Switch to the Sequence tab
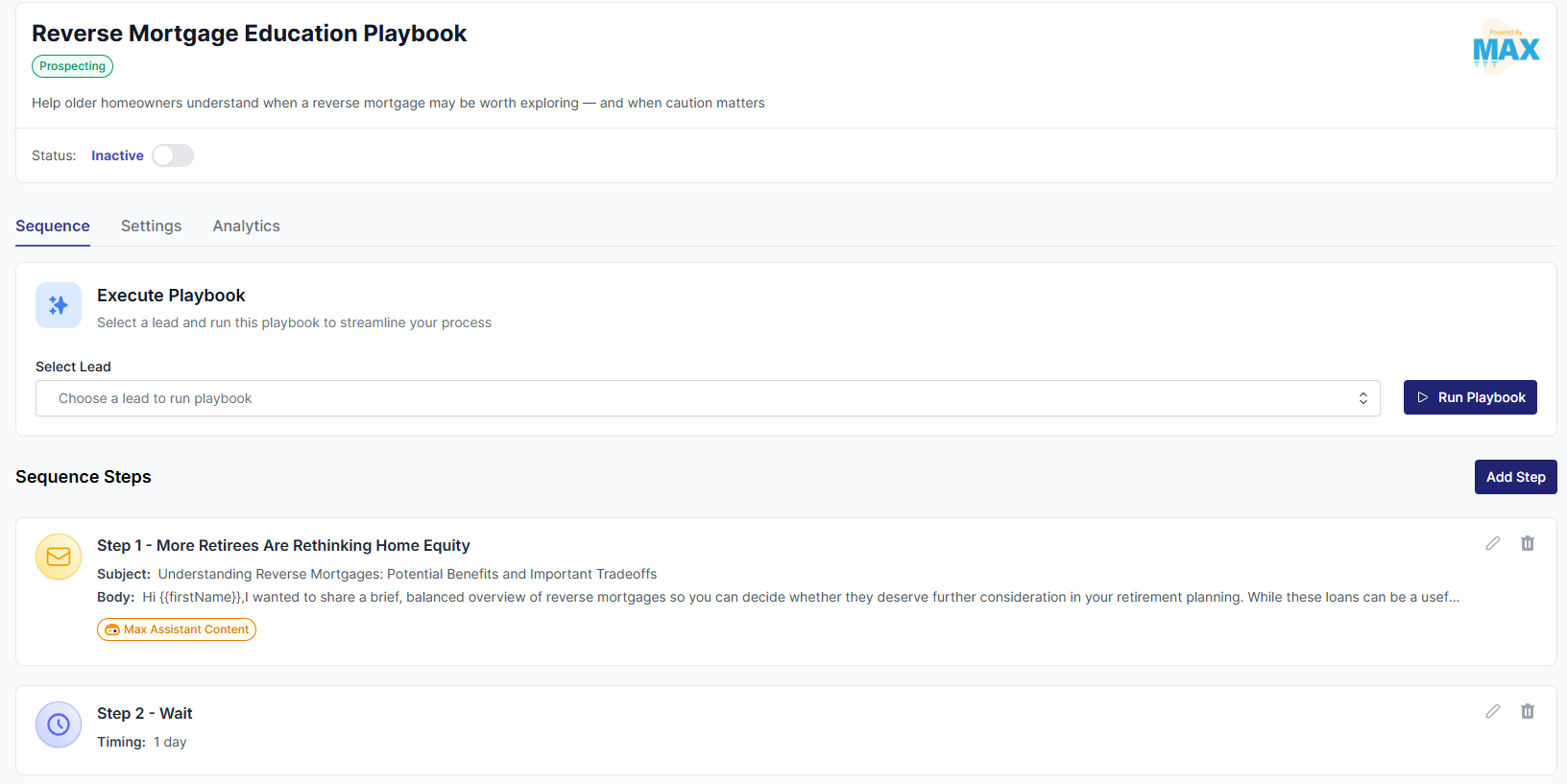Screen dimensions: 1567x784 tap(53, 226)
